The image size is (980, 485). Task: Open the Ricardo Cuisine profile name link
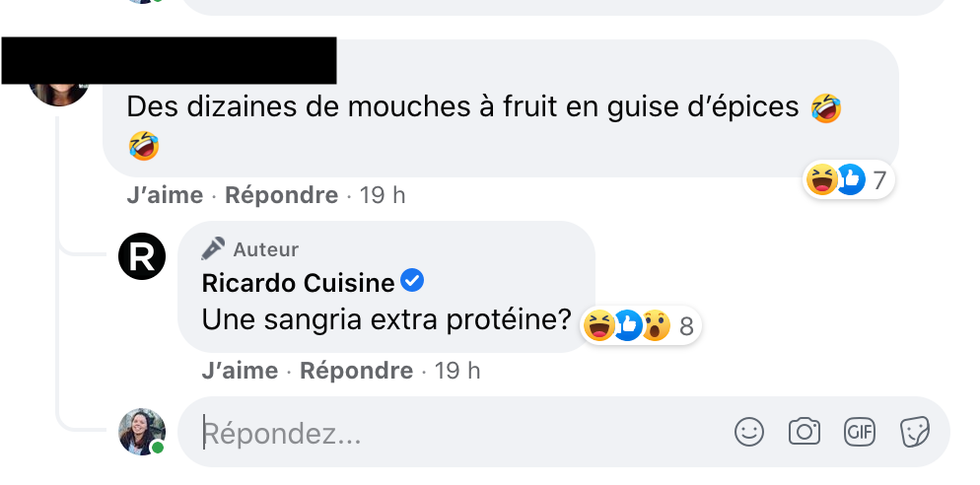(298, 283)
